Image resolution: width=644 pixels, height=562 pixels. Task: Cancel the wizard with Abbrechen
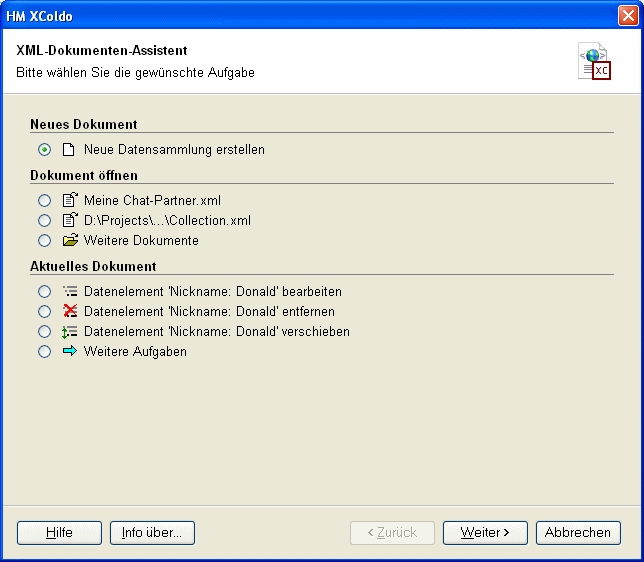click(578, 533)
